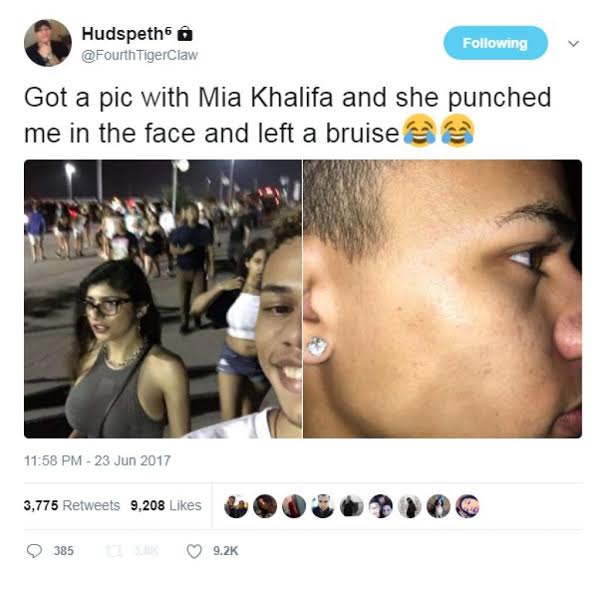
Task: Click the lock icon beside Hudspeth name
Action: point(185,34)
